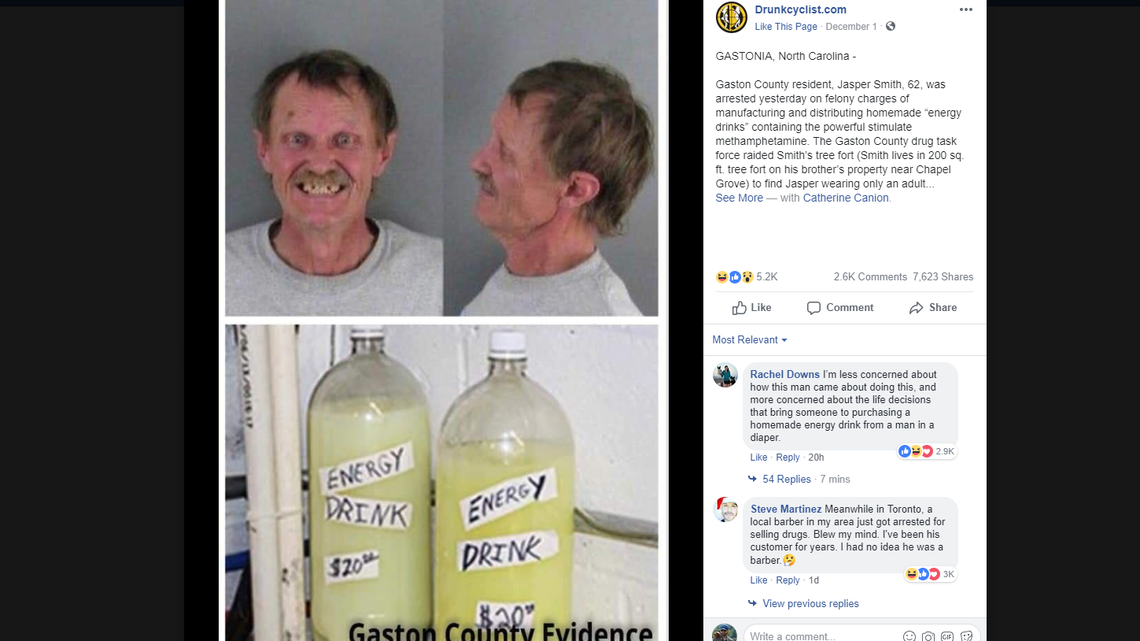Like the post with thumbs-up button
Screen dimensions: 1140x641
[752, 307]
